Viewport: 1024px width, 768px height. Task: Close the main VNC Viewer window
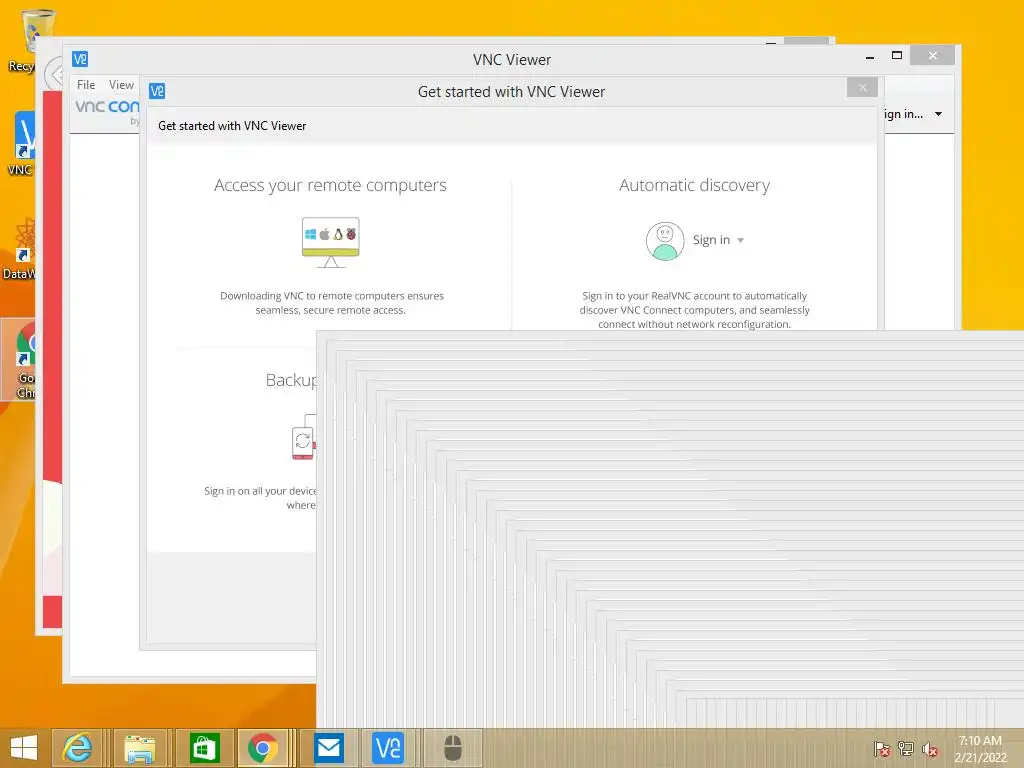933,56
